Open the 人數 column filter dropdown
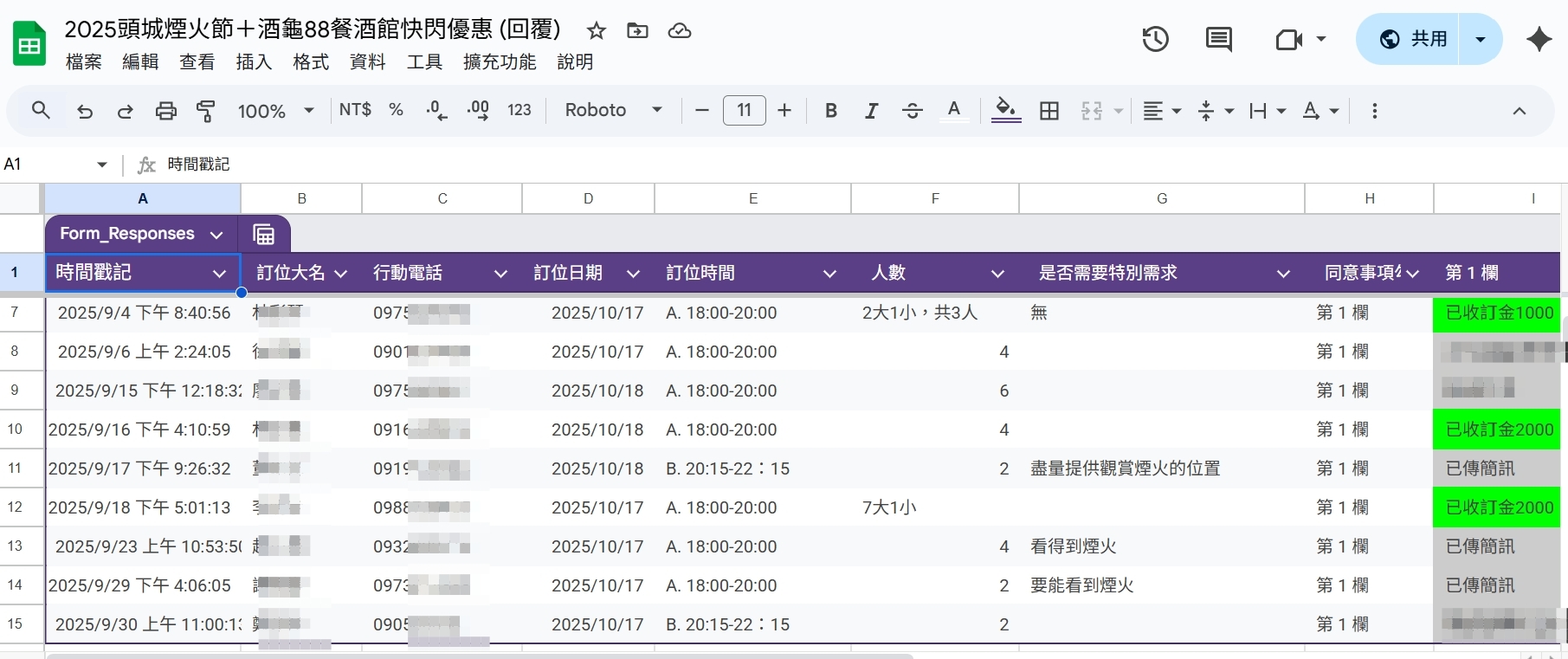The width and height of the screenshot is (1568, 659). pyautogui.click(x=997, y=274)
